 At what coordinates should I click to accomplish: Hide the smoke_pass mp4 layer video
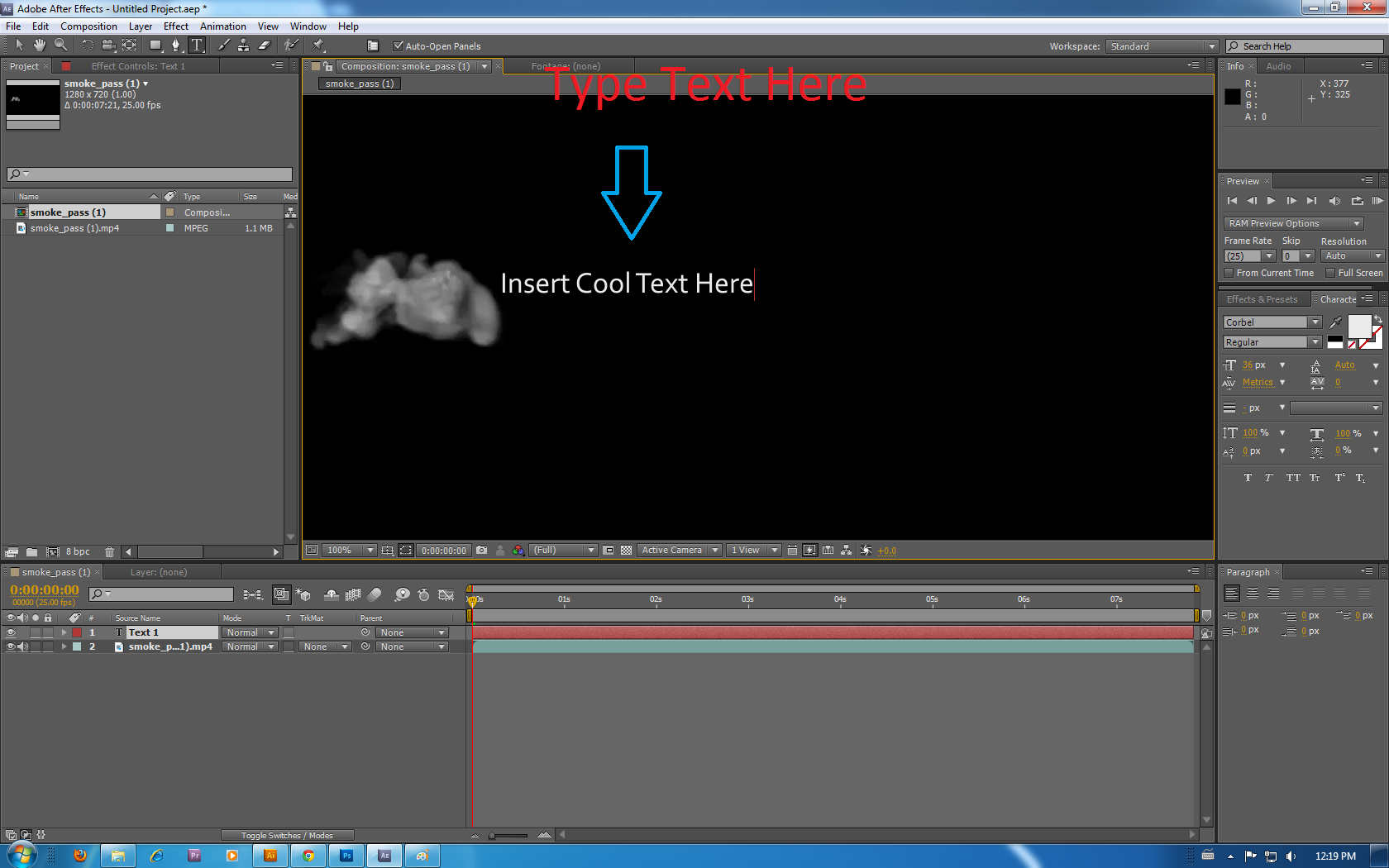tap(11, 646)
